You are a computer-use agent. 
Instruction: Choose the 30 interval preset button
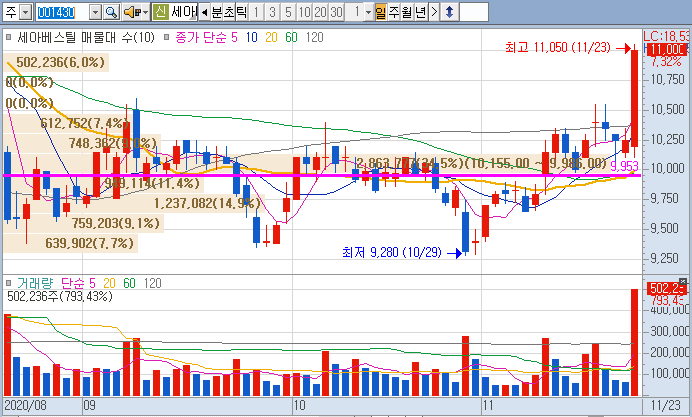point(336,12)
